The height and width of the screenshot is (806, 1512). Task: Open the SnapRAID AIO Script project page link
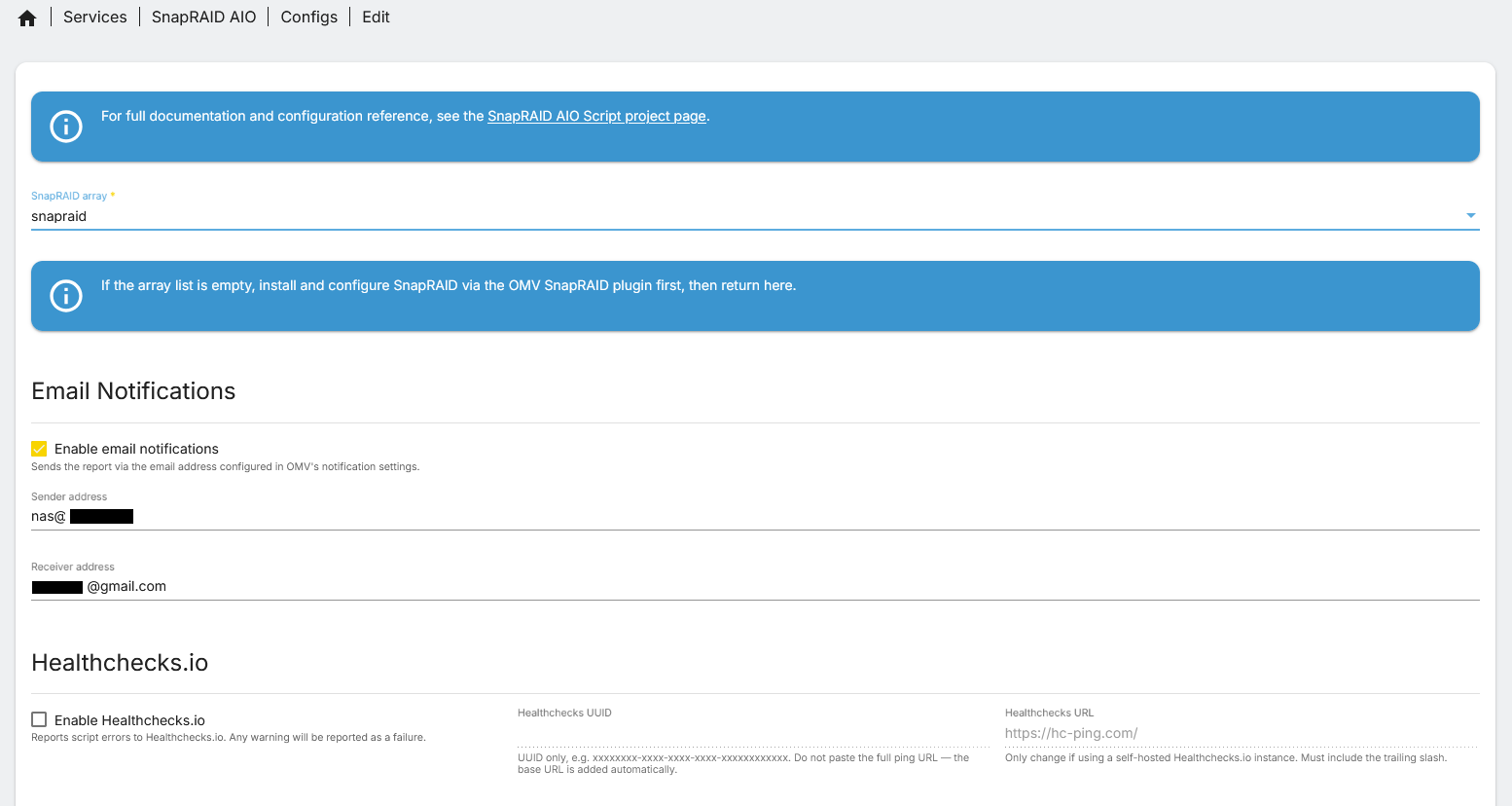point(596,116)
